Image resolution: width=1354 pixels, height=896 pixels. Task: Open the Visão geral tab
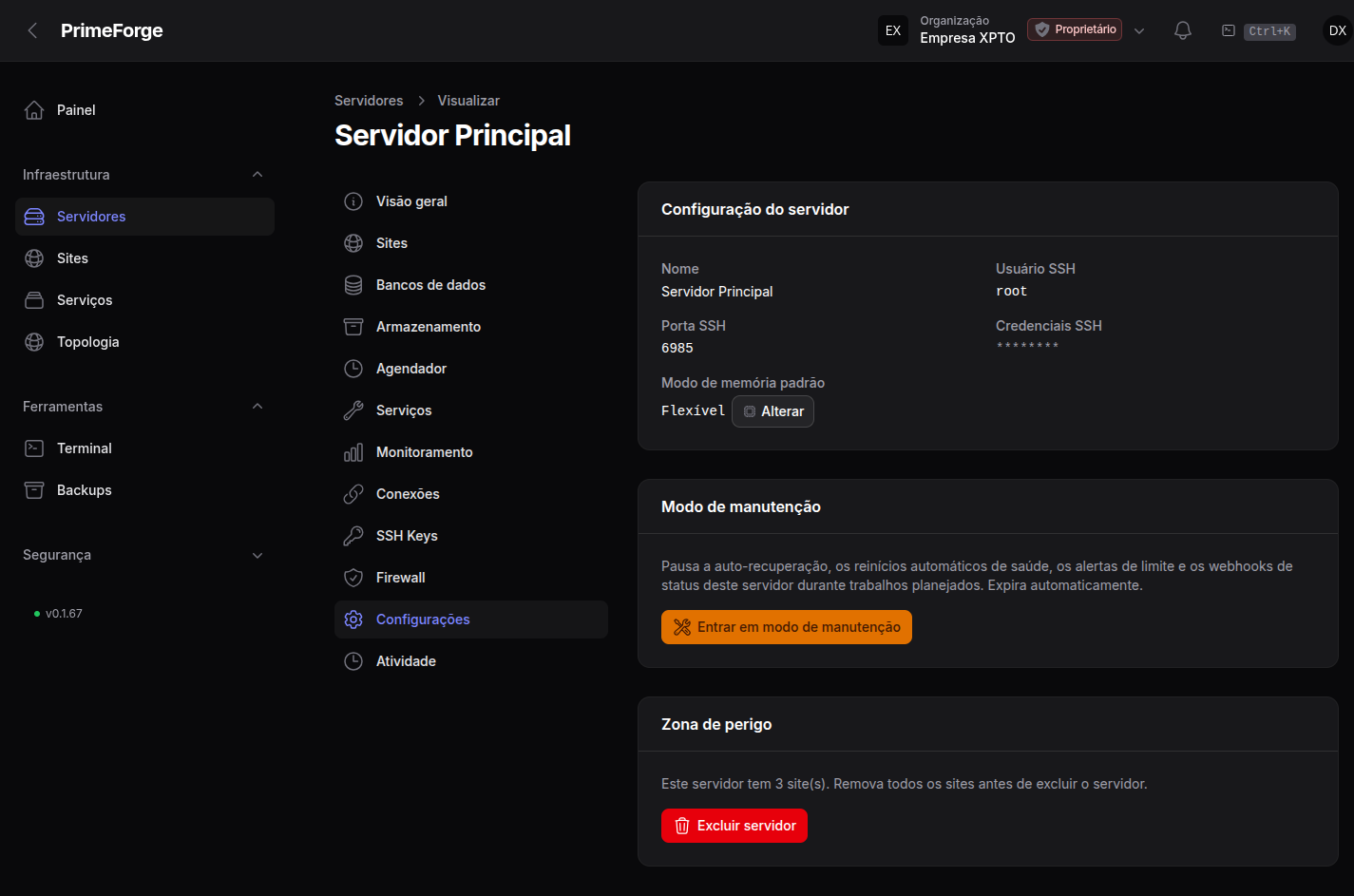tap(471, 201)
